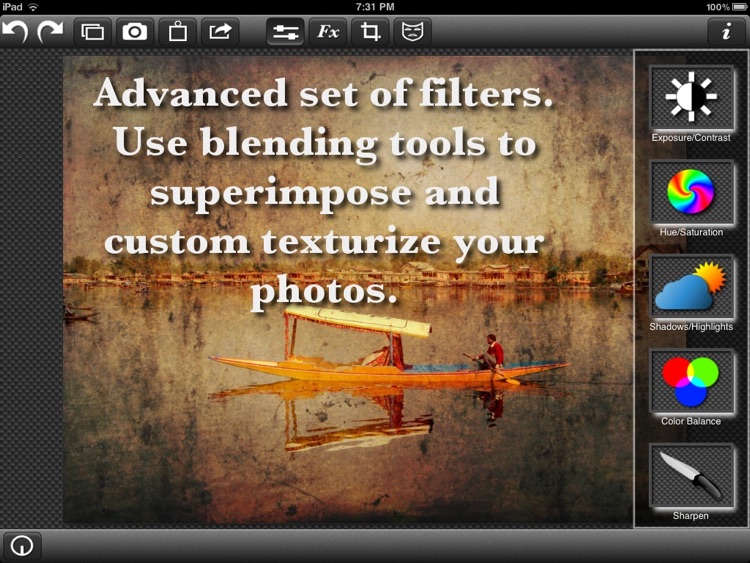Tap the Wi-Fi signal icon in status bar
Screen dimensions: 750x563
33,7
